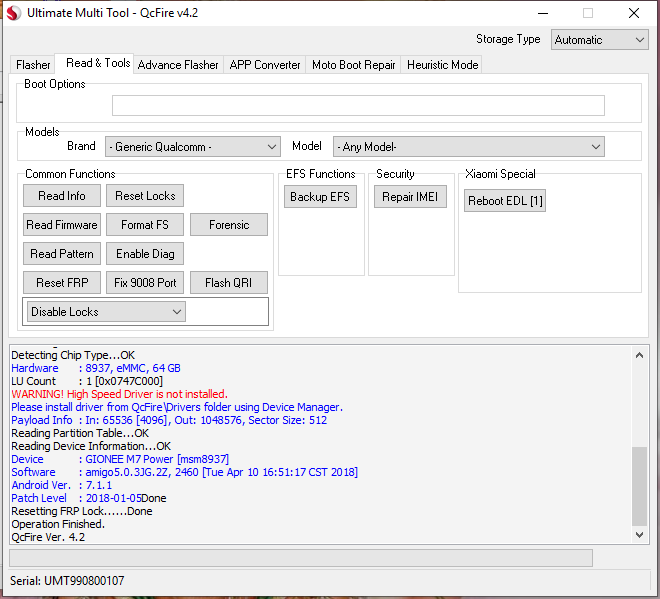
Task: Click the Reboot EDL [1] button
Action: coord(505,201)
